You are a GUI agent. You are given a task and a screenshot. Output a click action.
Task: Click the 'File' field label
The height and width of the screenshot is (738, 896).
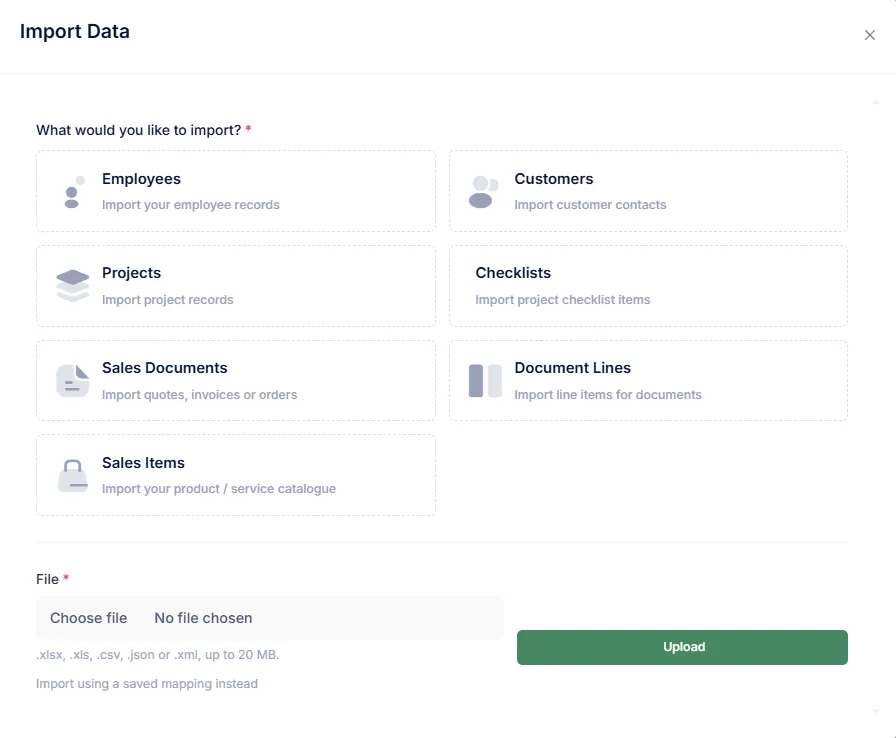(47, 579)
